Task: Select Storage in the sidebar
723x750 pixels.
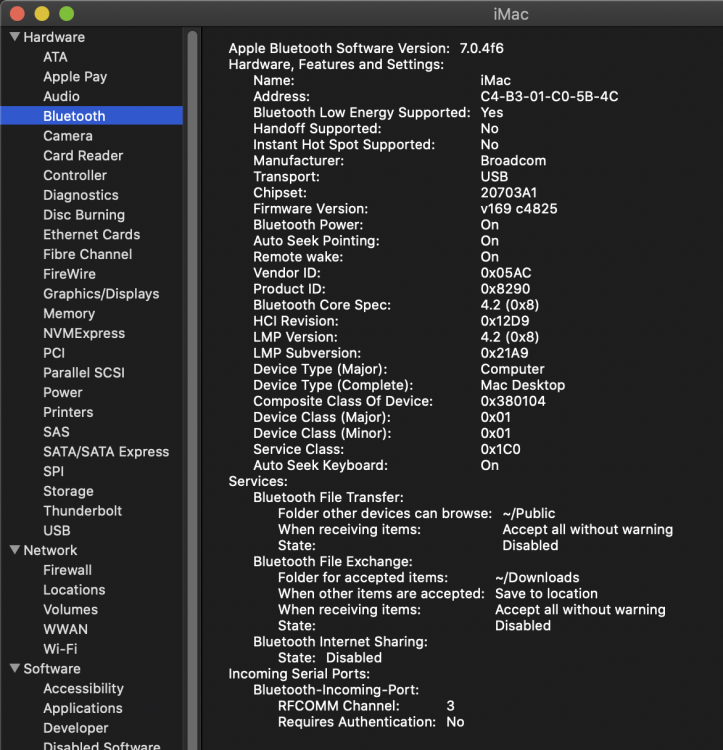Action: 68,491
